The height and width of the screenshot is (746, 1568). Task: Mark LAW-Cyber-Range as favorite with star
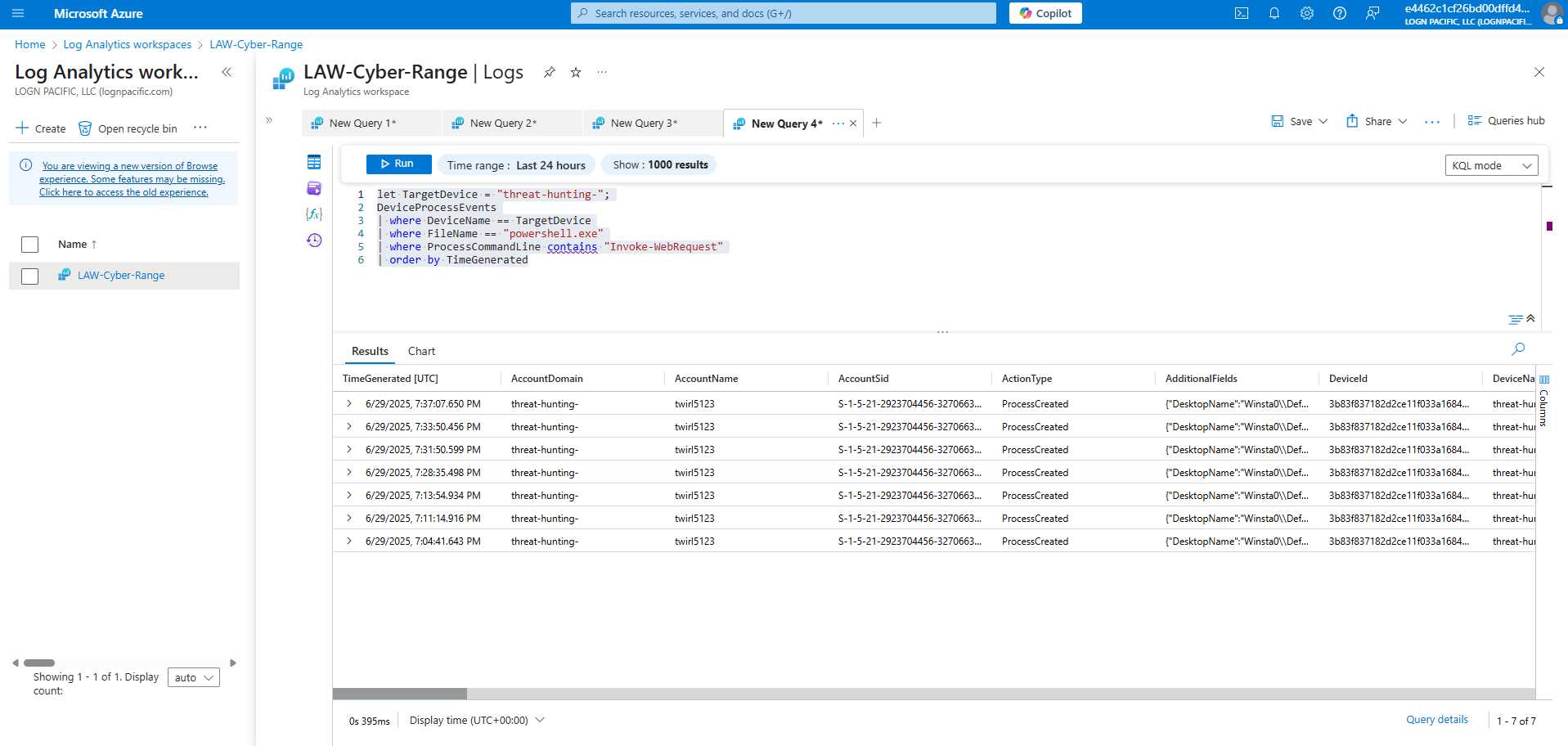pos(576,72)
